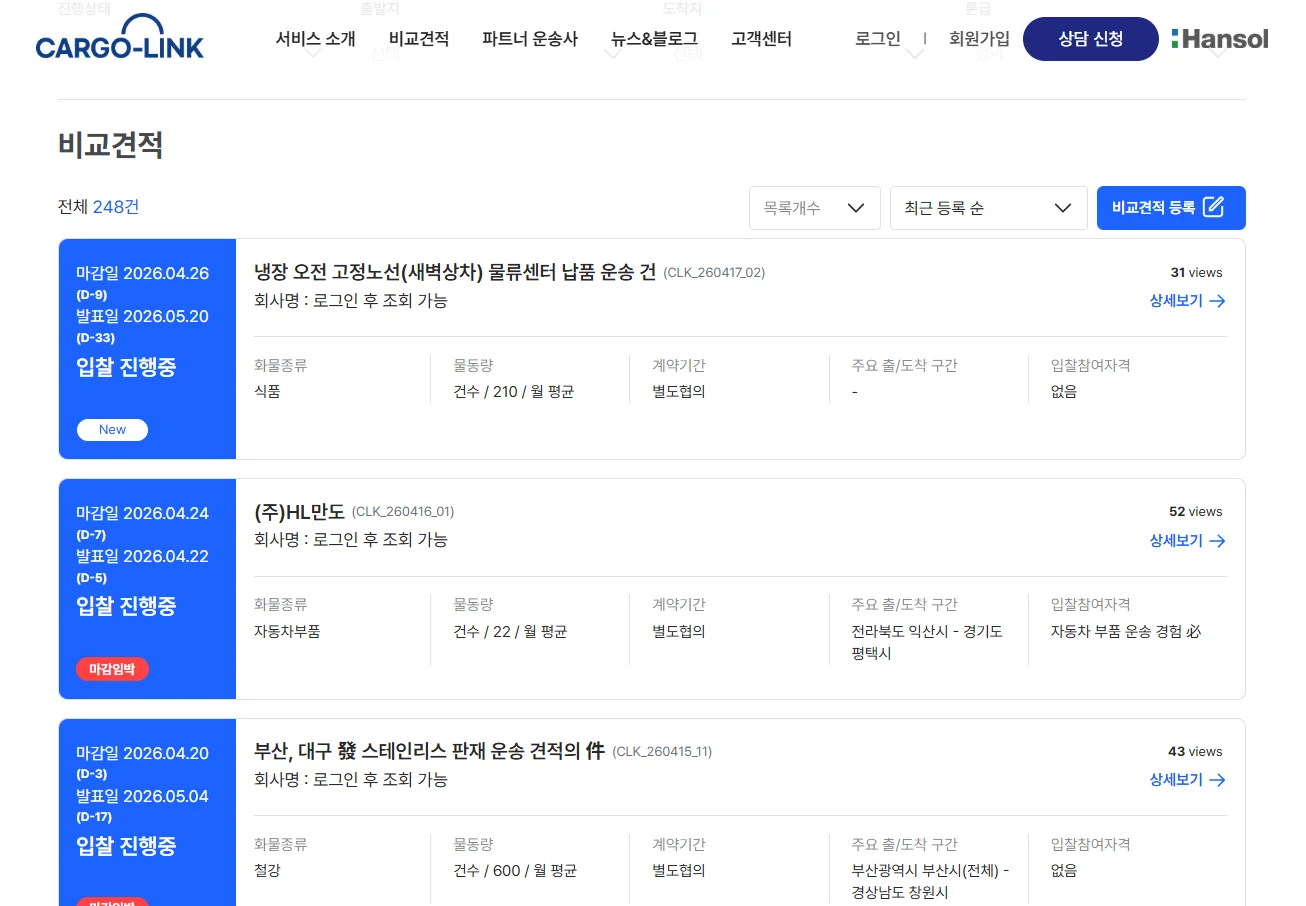Click the red 마감임박 badge on HL만도 listing
This screenshot has width=1306, height=906.
pyautogui.click(x=112, y=669)
